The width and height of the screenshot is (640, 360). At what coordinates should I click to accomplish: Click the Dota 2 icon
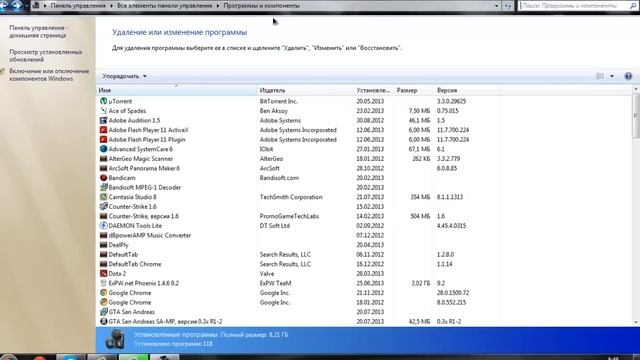click(x=104, y=273)
